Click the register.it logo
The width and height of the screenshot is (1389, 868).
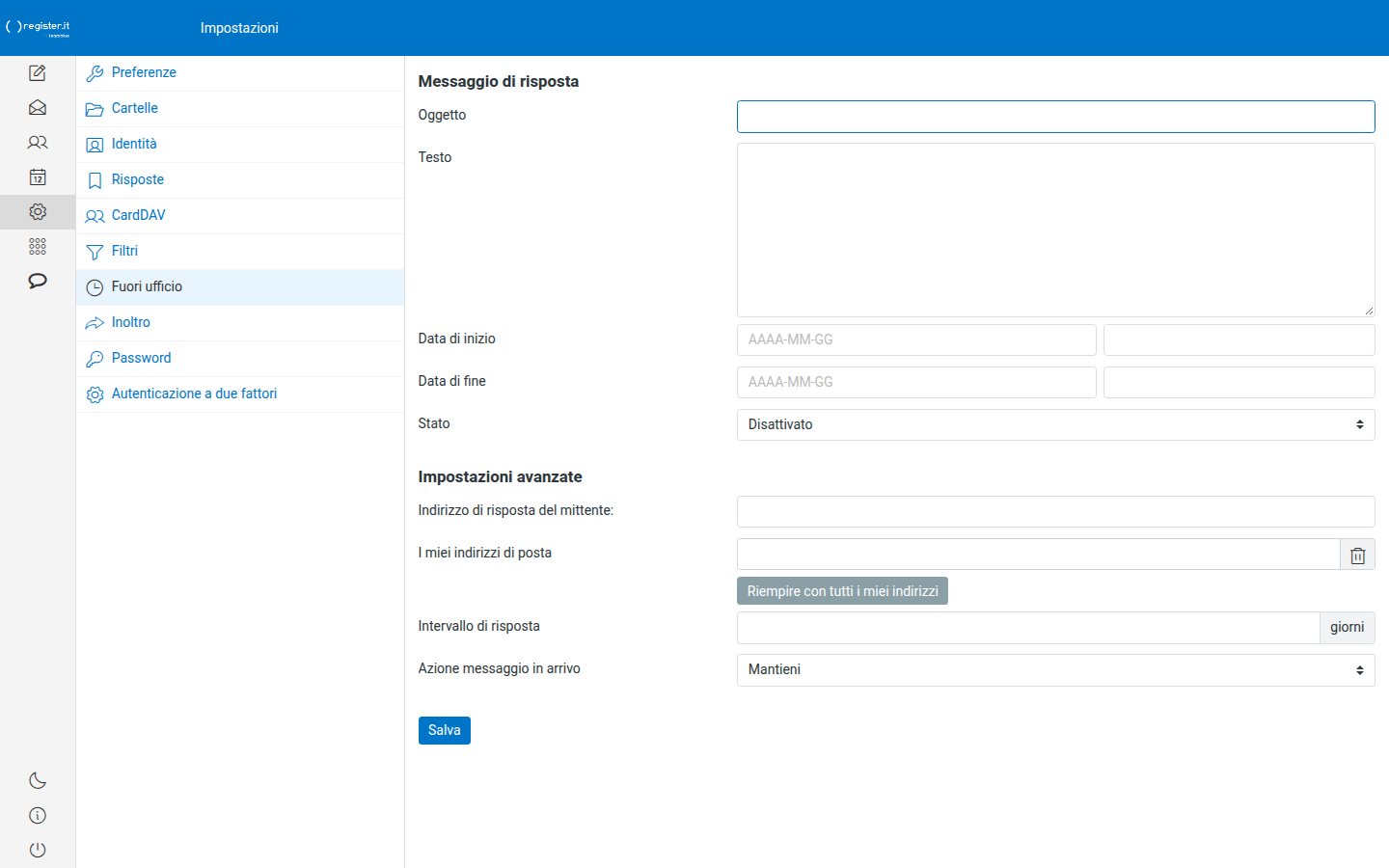(x=39, y=28)
